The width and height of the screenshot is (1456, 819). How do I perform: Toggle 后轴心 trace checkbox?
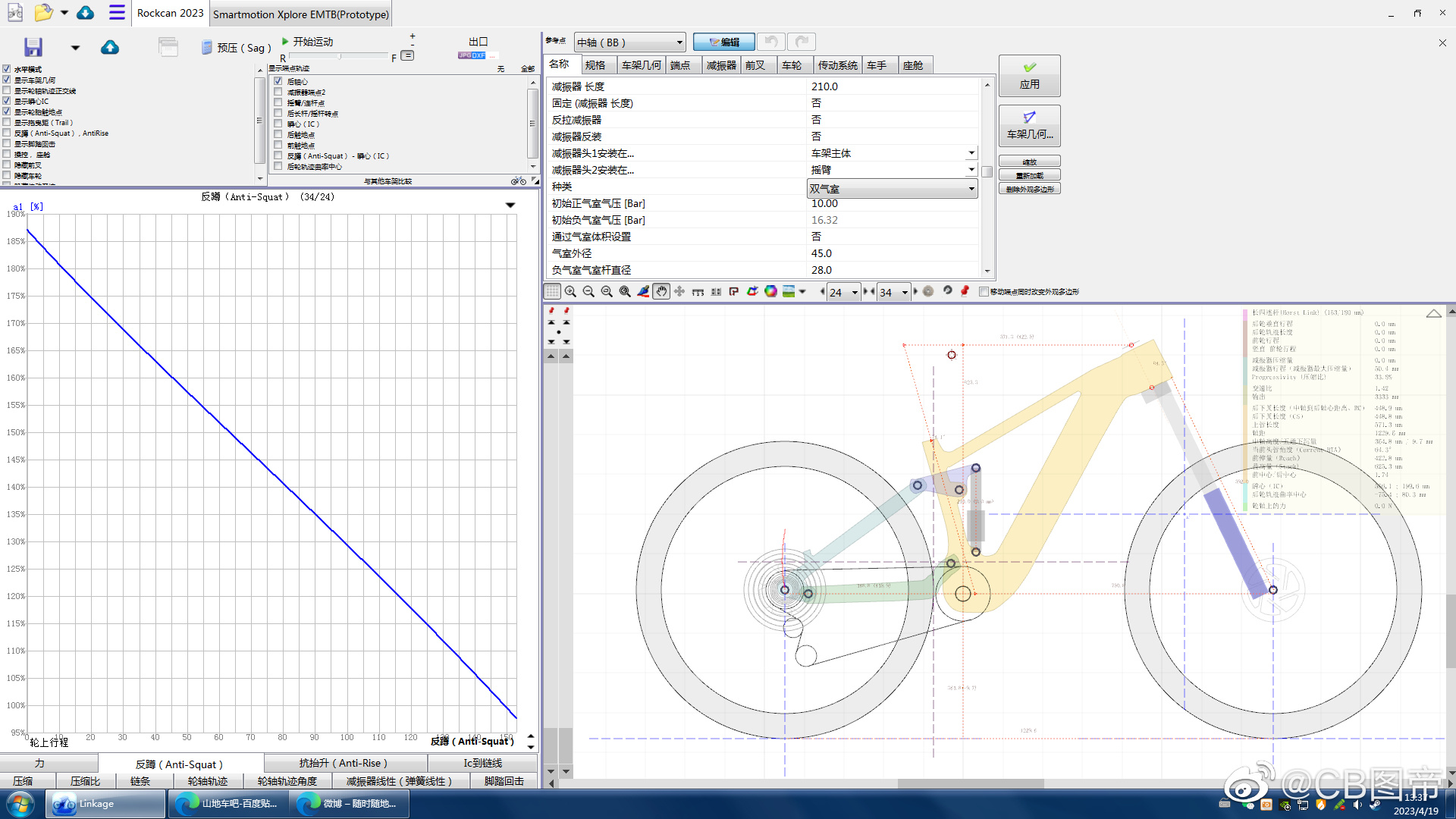click(278, 81)
